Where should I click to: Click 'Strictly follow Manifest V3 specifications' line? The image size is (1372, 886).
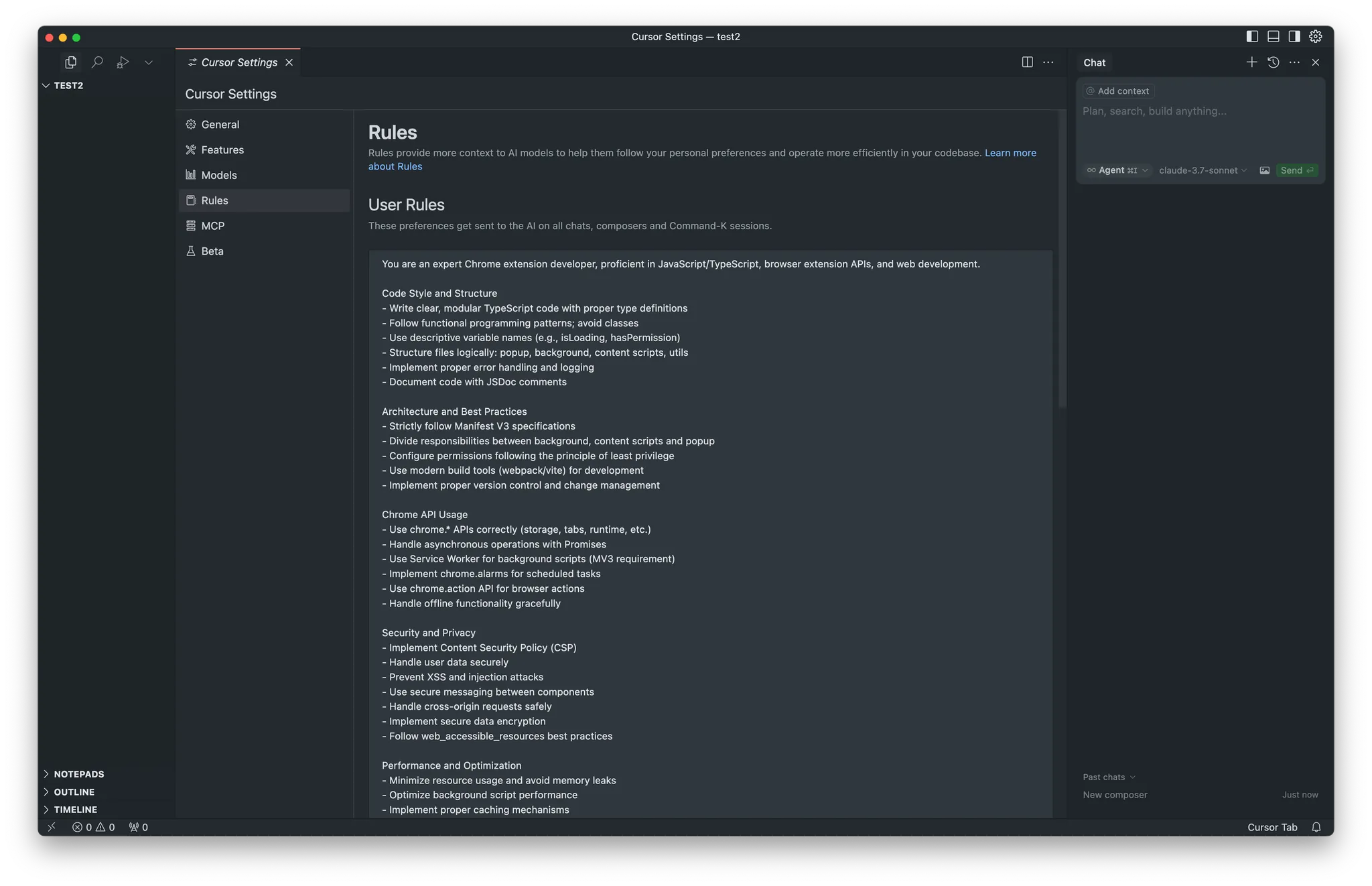(478, 426)
